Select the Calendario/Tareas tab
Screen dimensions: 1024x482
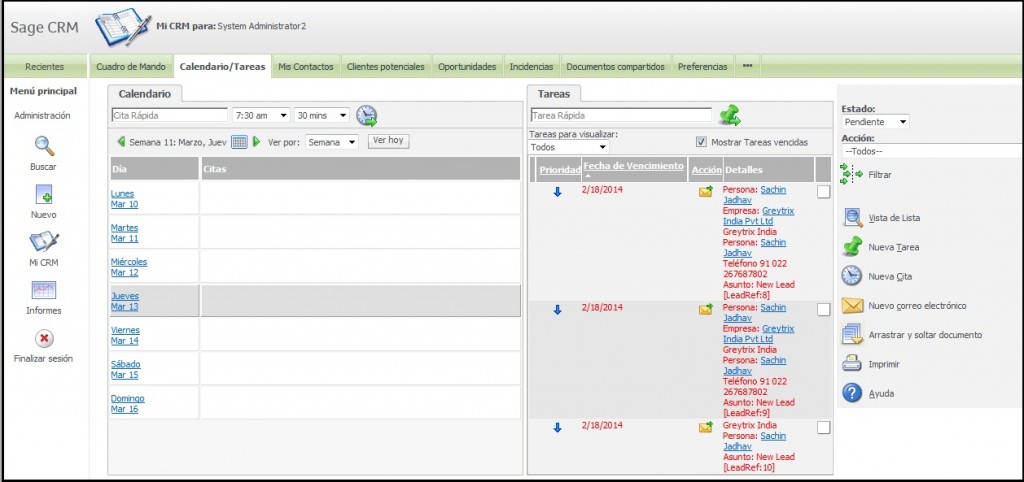222,67
